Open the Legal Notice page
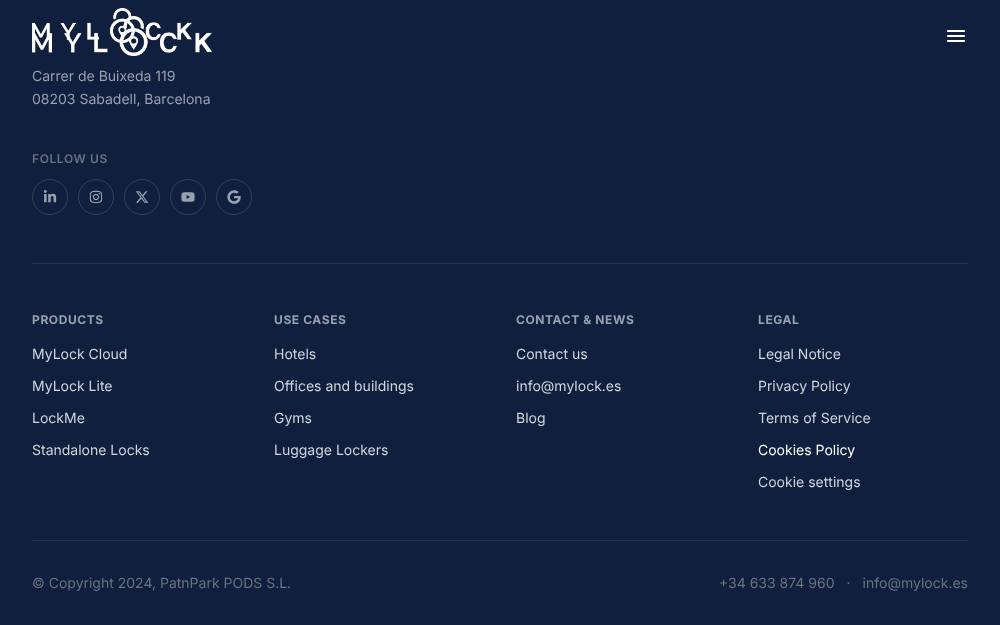 coord(799,355)
